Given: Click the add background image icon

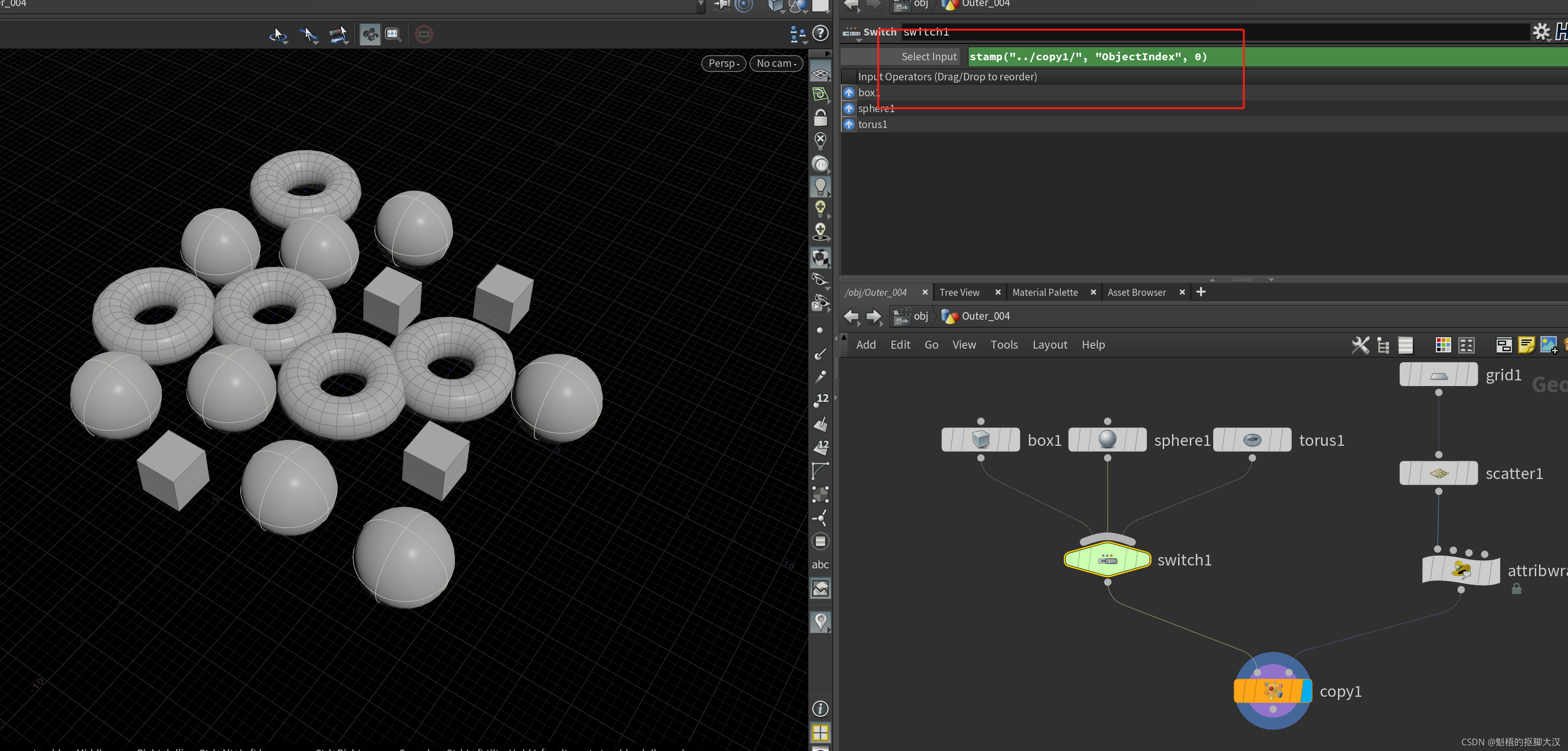Looking at the screenshot, I should pos(1548,345).
